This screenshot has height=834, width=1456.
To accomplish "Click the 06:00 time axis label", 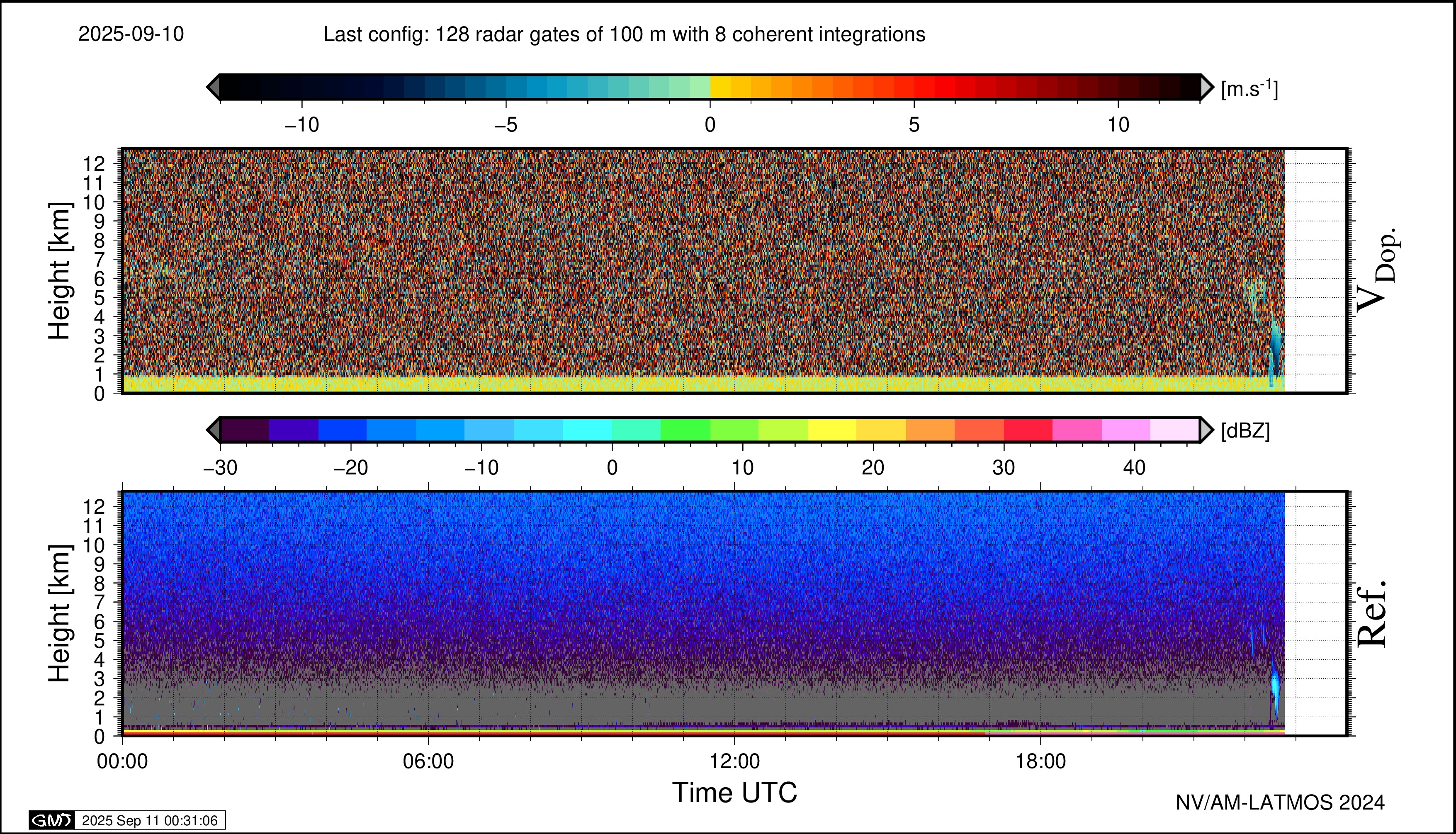I will tap(428, 761).
